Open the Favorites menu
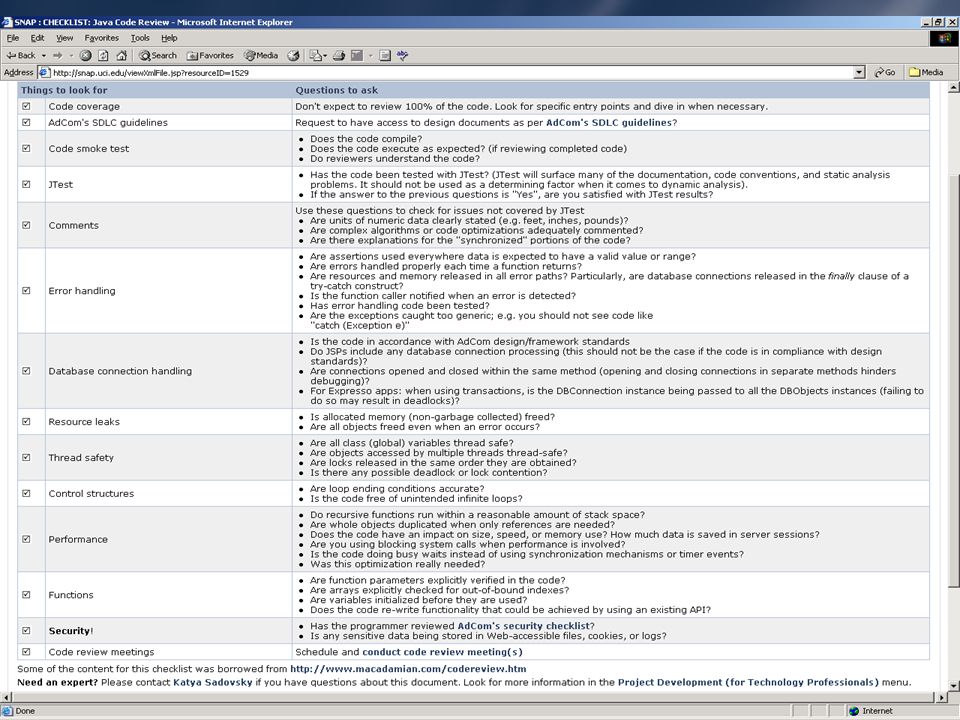 click(x=102, y=38)
